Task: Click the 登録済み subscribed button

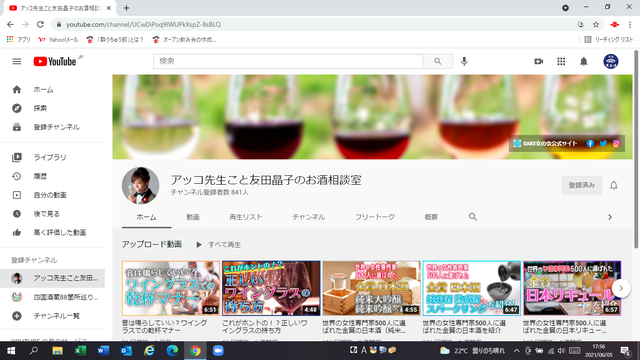Action: 582,185
